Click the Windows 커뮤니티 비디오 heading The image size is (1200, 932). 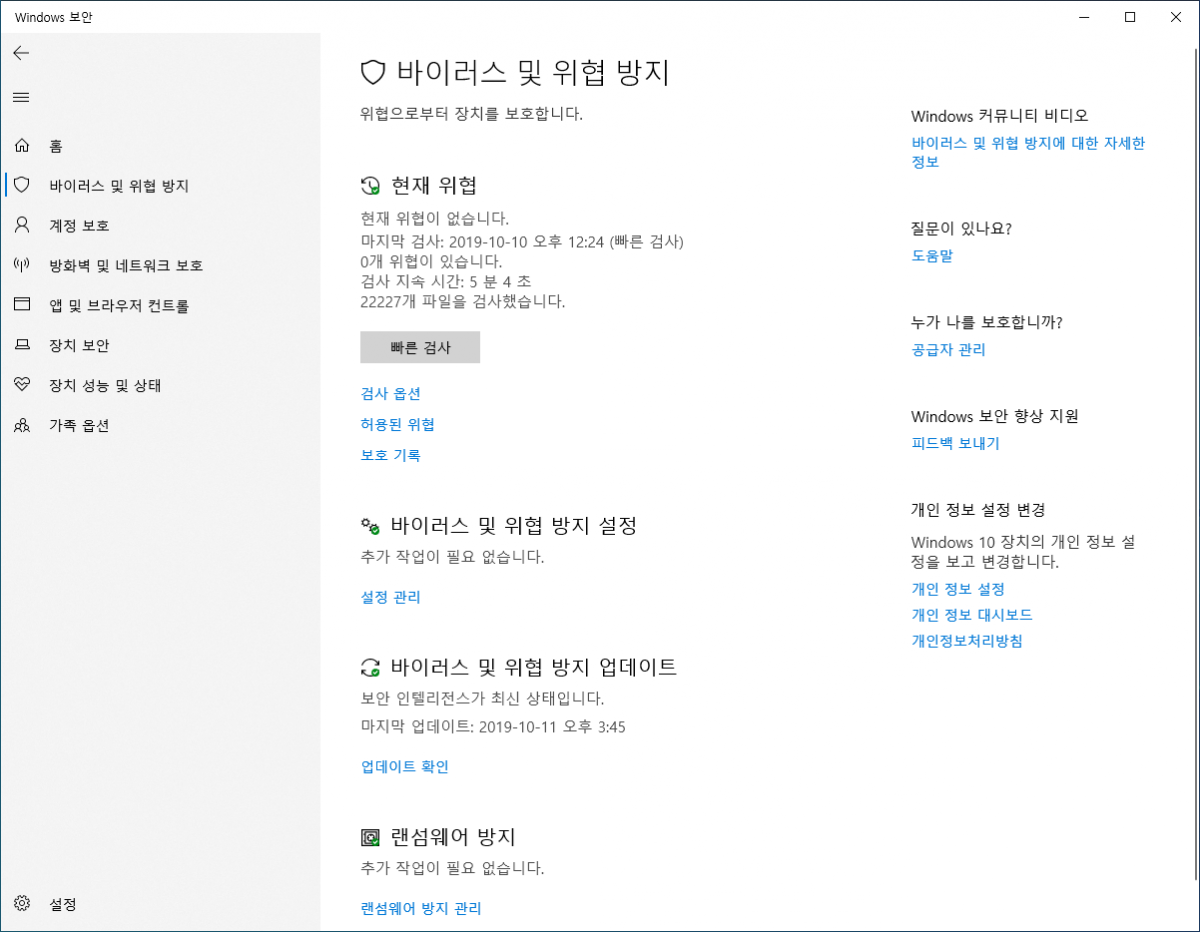coord(1000,116)
